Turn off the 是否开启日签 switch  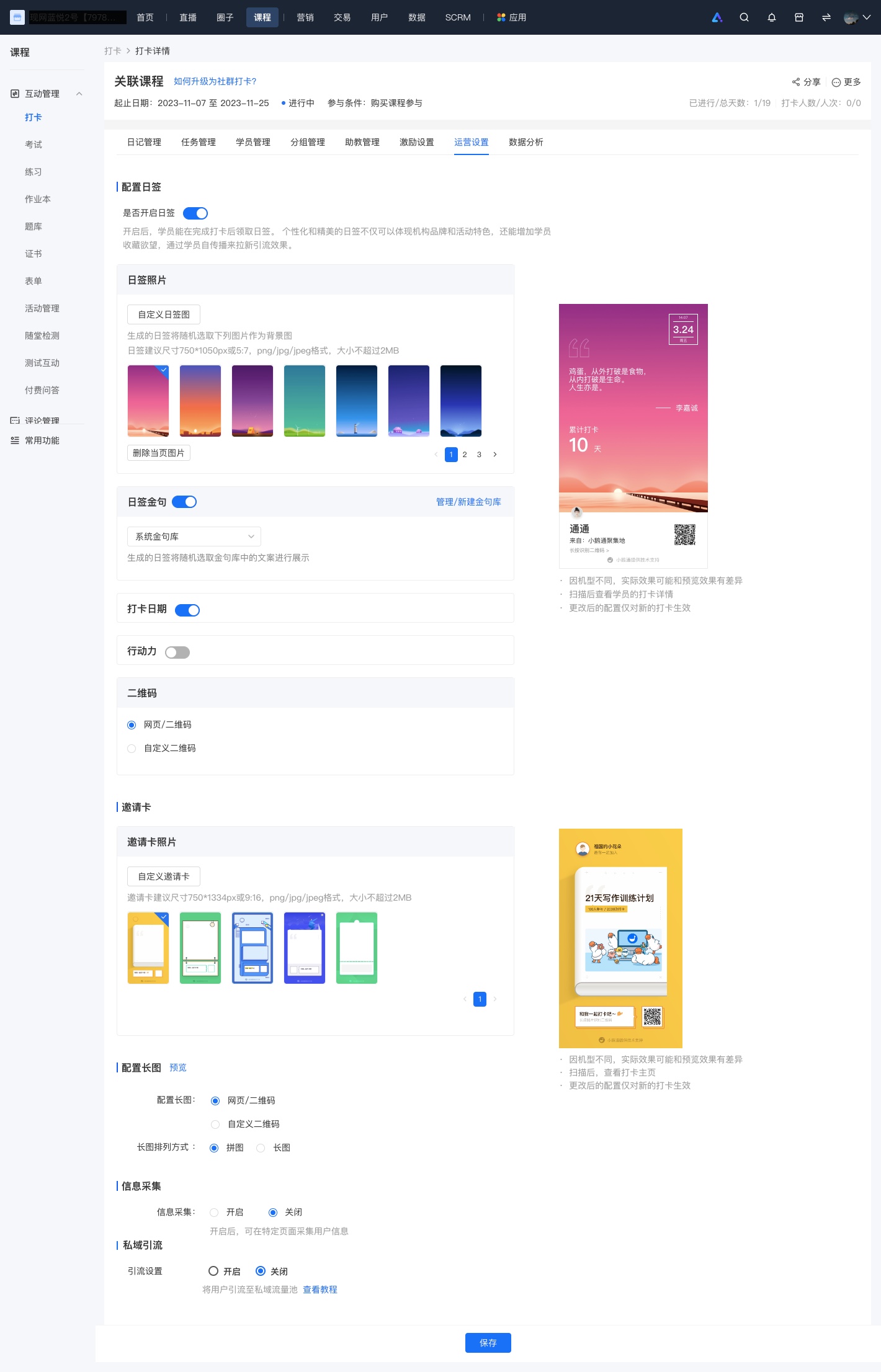point(195,213)
